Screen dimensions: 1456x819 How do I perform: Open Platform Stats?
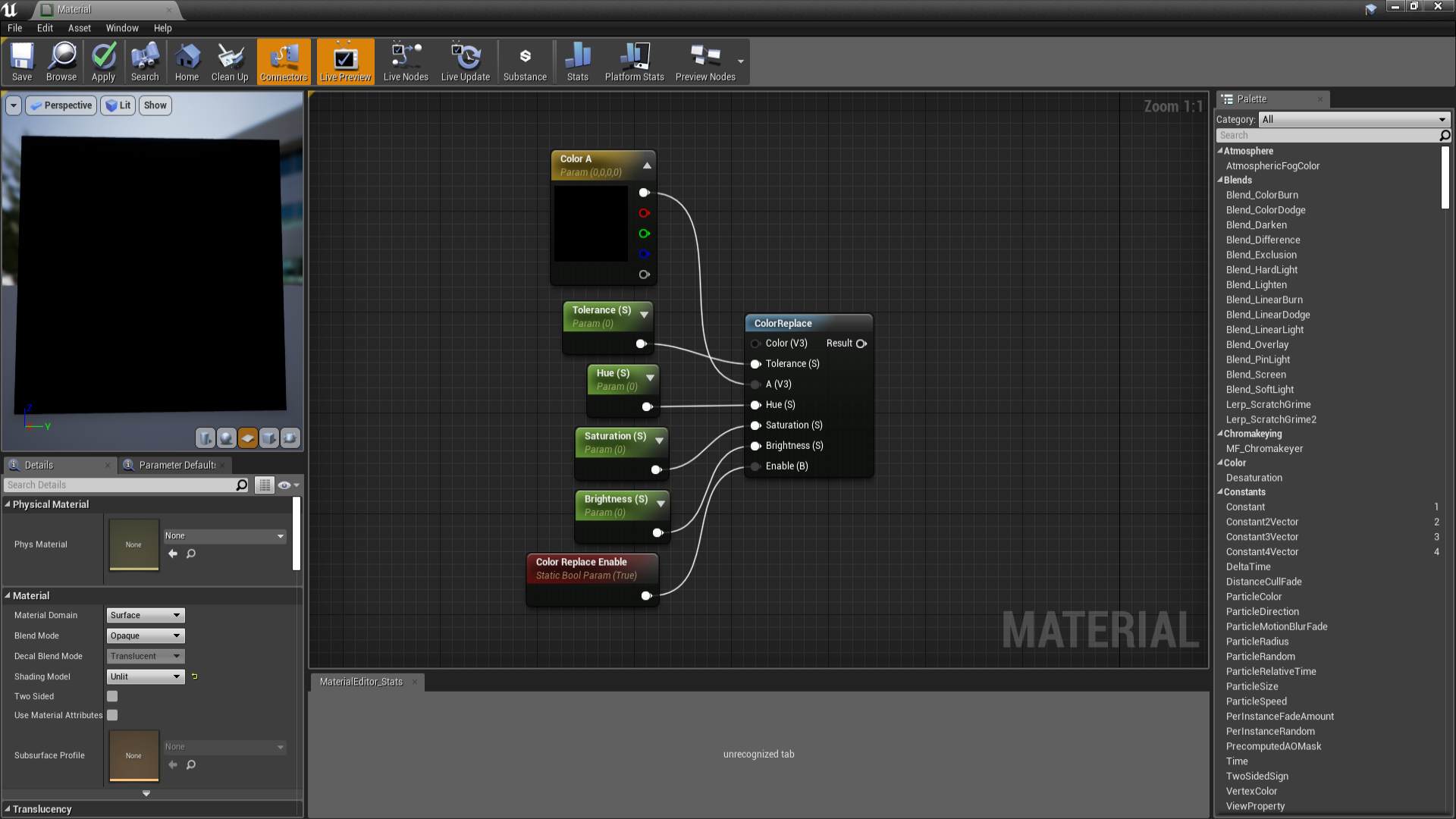point(634,61)
